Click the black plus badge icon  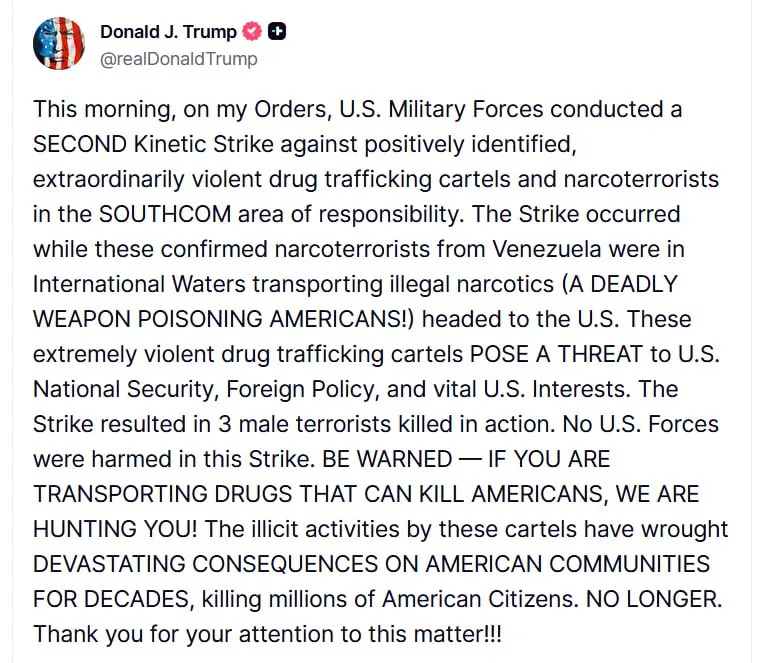(278, 32)
